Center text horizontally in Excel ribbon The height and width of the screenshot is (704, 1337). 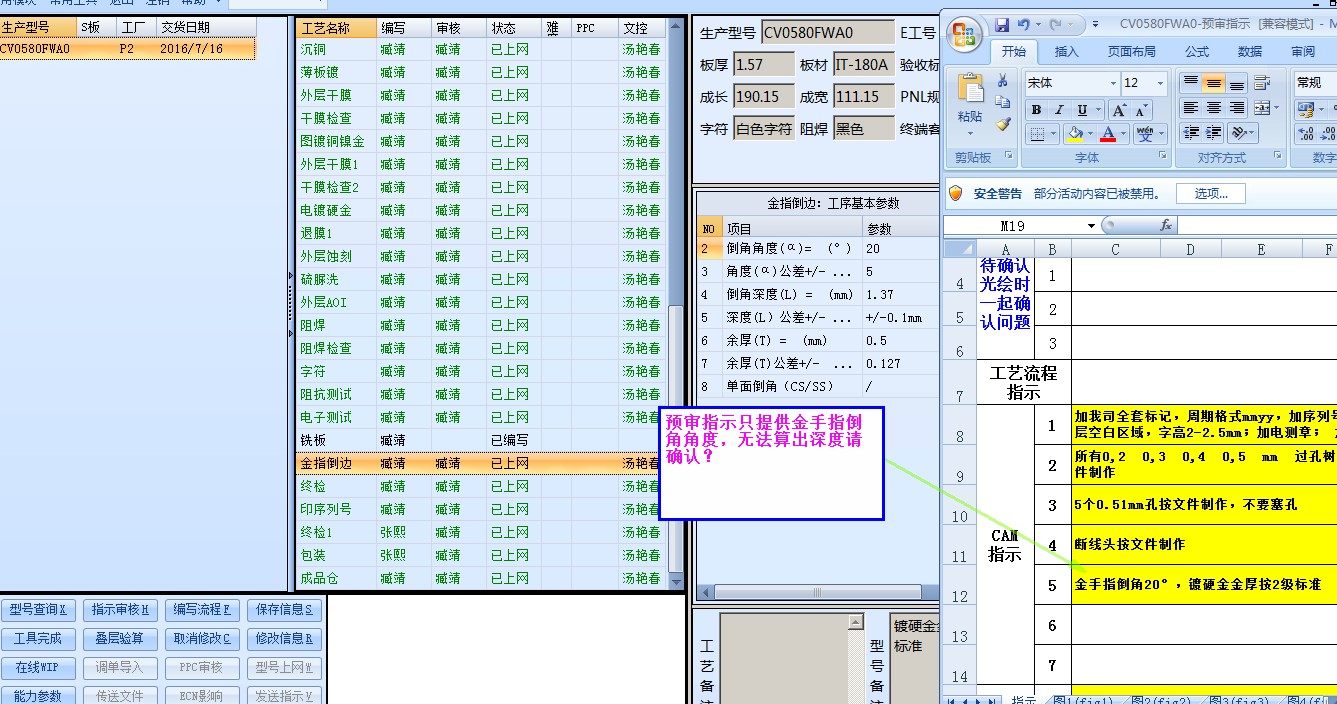(1213, 108)
